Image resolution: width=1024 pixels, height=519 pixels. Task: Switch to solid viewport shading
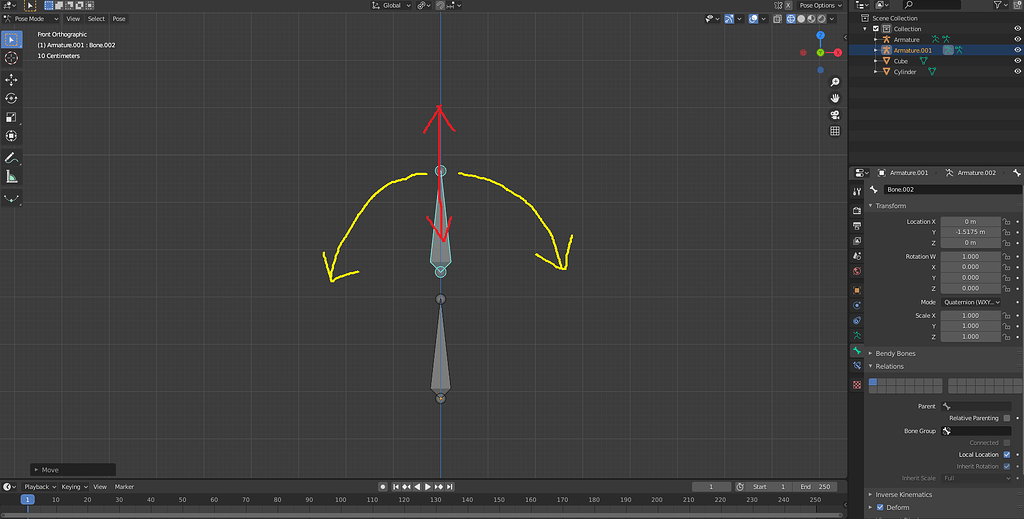click(801, 19)
